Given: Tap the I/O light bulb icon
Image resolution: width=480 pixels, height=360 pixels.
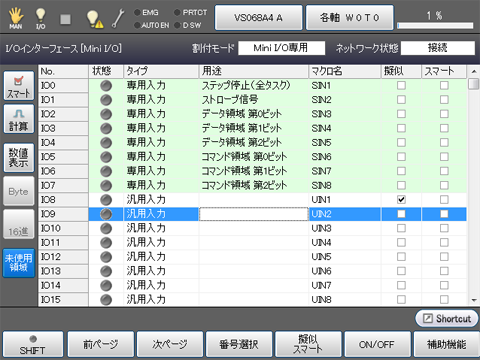Looking at the screenshot, I should (x=40, y=18).
